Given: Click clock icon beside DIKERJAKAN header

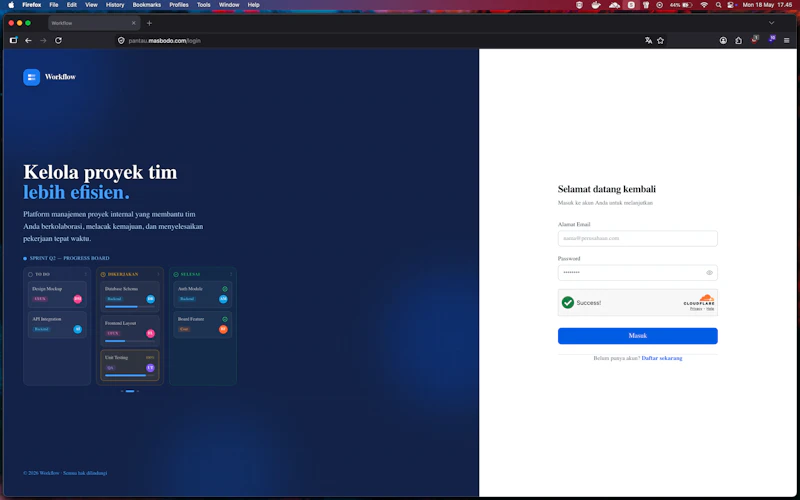Looking at the screenshot, I should click(103, 274).
